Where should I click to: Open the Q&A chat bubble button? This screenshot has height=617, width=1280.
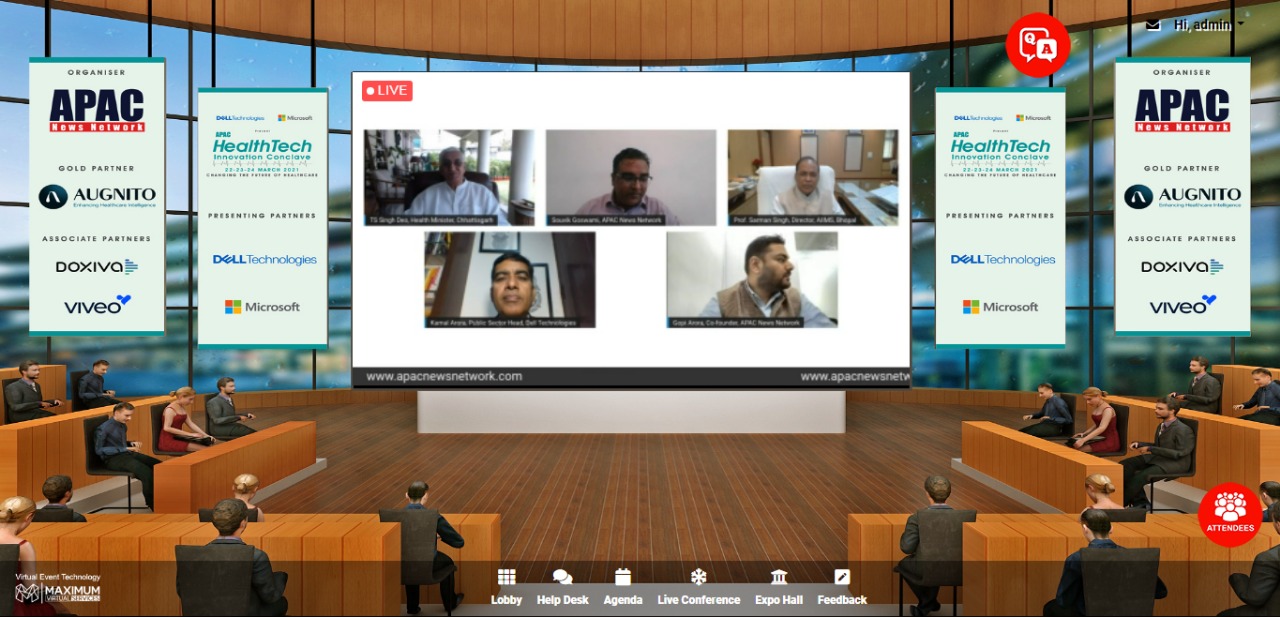tap(1037, 45)
